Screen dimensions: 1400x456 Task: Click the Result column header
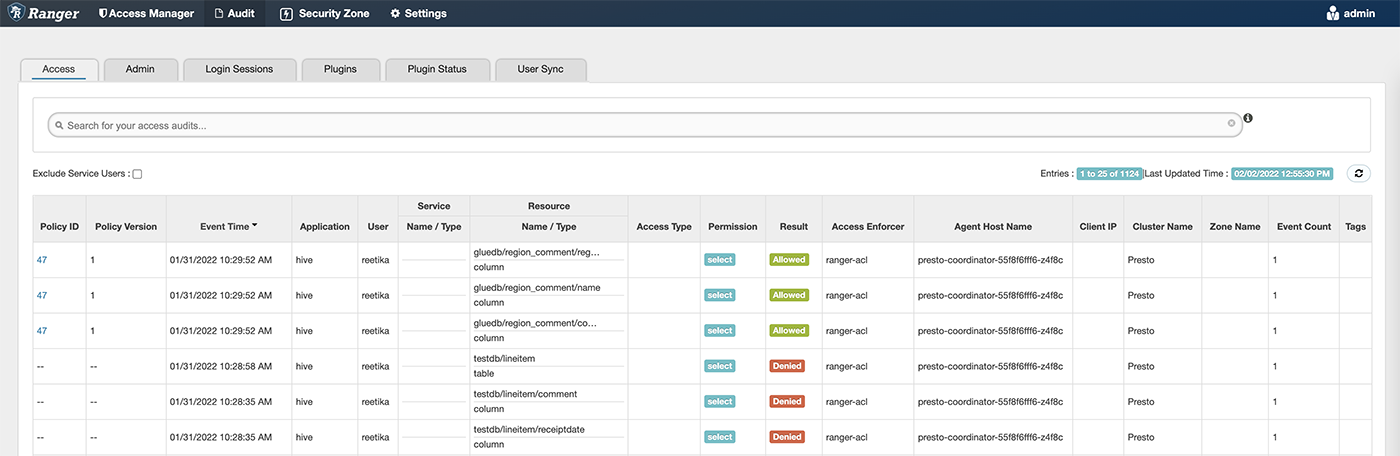pyautogui.click(x=794, y=227)
